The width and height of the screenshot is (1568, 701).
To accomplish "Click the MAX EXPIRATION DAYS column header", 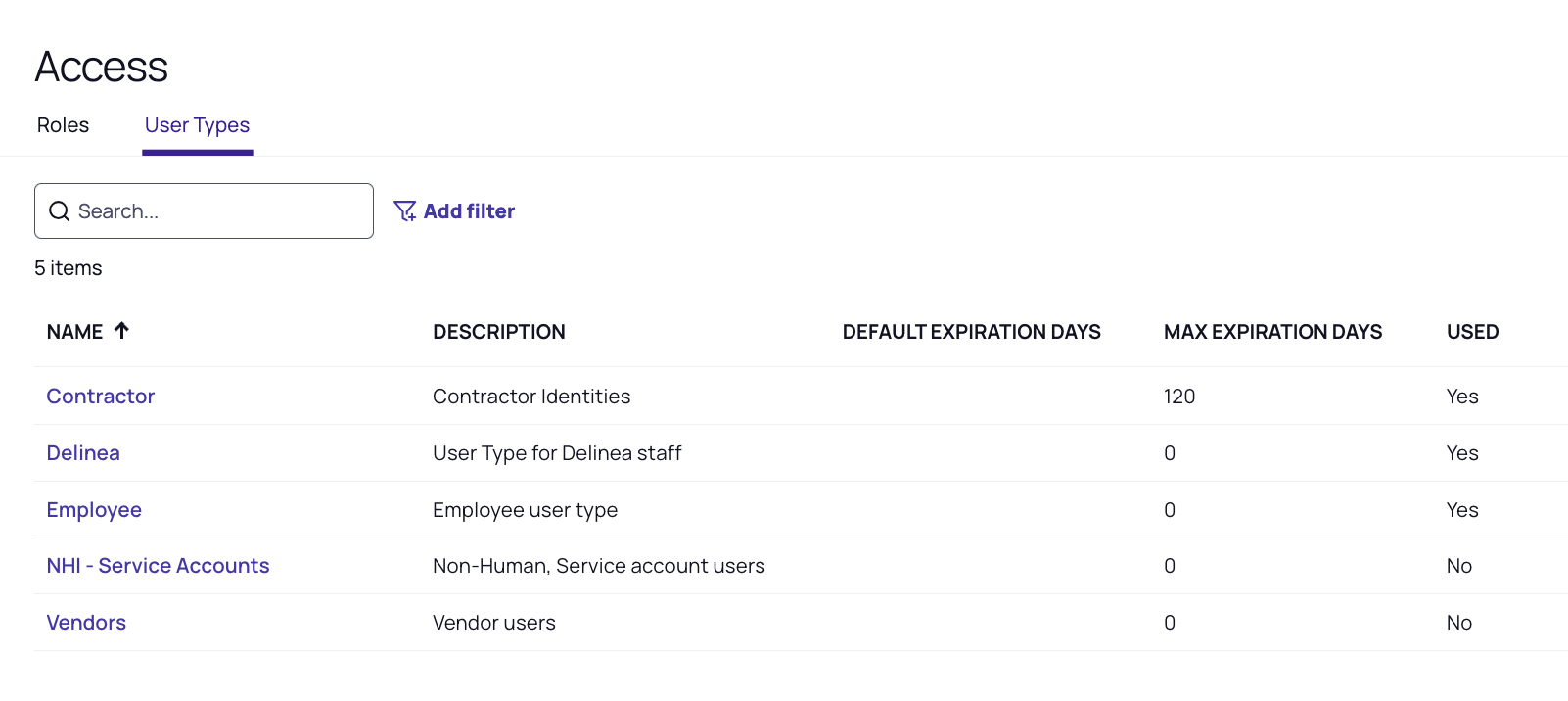I will [x=1272, y=332].
